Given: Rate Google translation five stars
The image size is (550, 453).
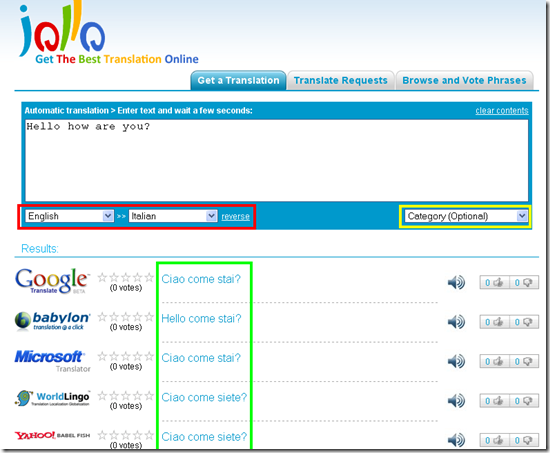Looking at the screenshot, I should pos(149,278).
